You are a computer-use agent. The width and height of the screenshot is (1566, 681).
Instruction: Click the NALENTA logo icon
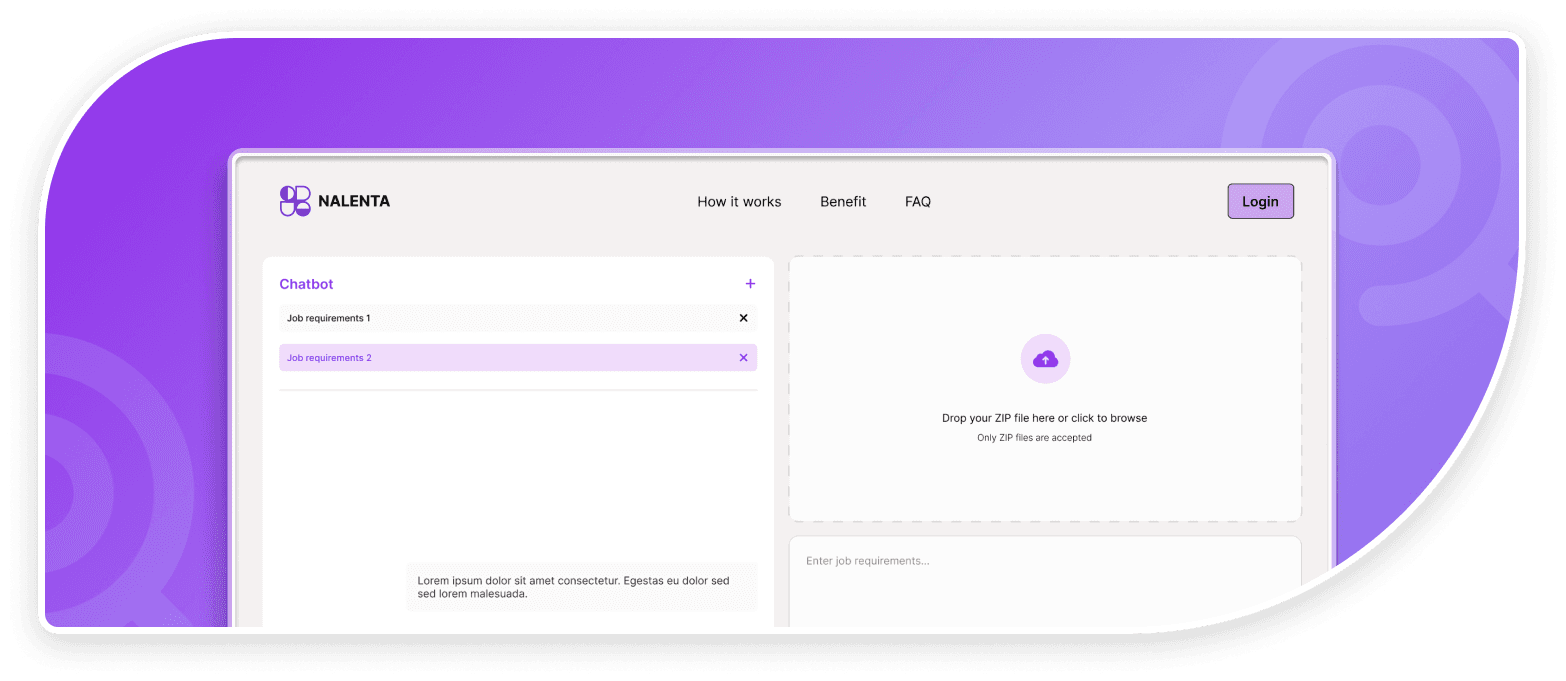pyautogui.click(x=293, y=200)
